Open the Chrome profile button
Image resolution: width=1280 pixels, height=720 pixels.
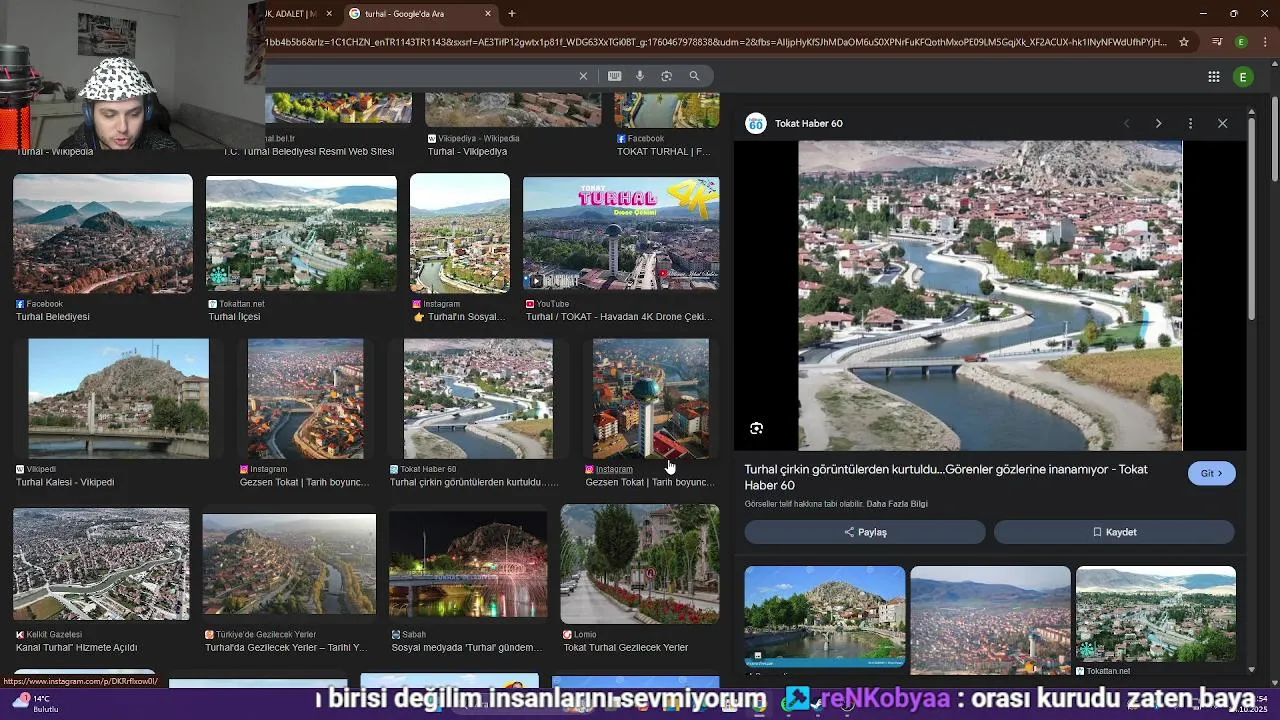click(1241, 42)
